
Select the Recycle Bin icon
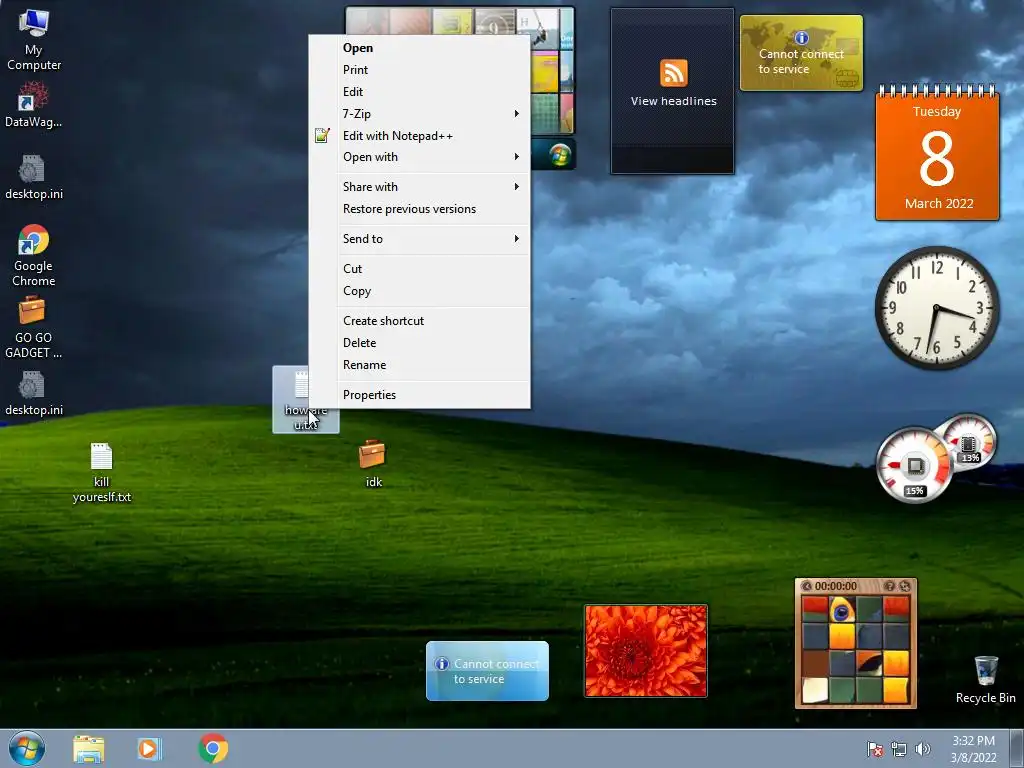click(985, 680)
